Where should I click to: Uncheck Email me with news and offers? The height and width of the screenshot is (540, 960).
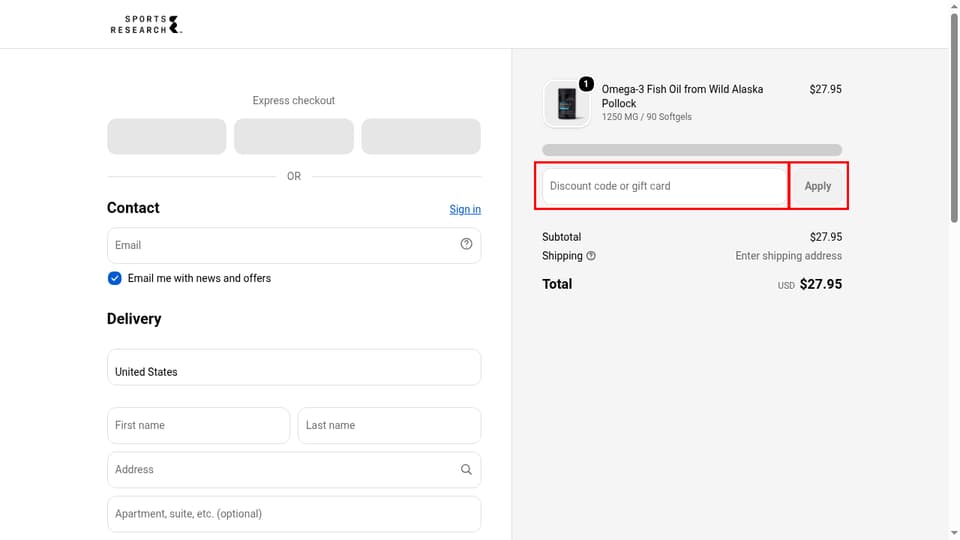114,279
